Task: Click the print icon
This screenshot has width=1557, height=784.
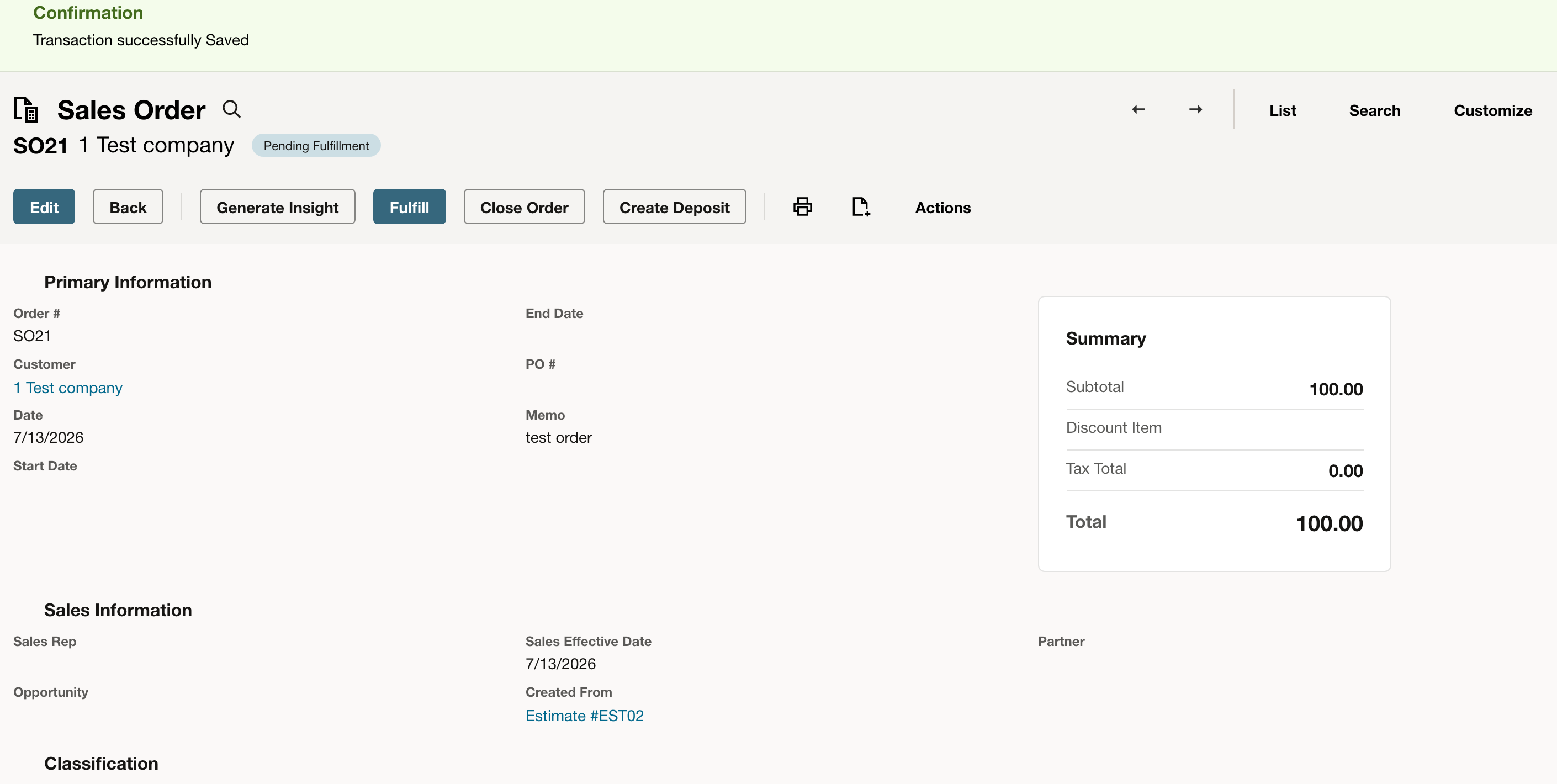Action: [802, 206]
